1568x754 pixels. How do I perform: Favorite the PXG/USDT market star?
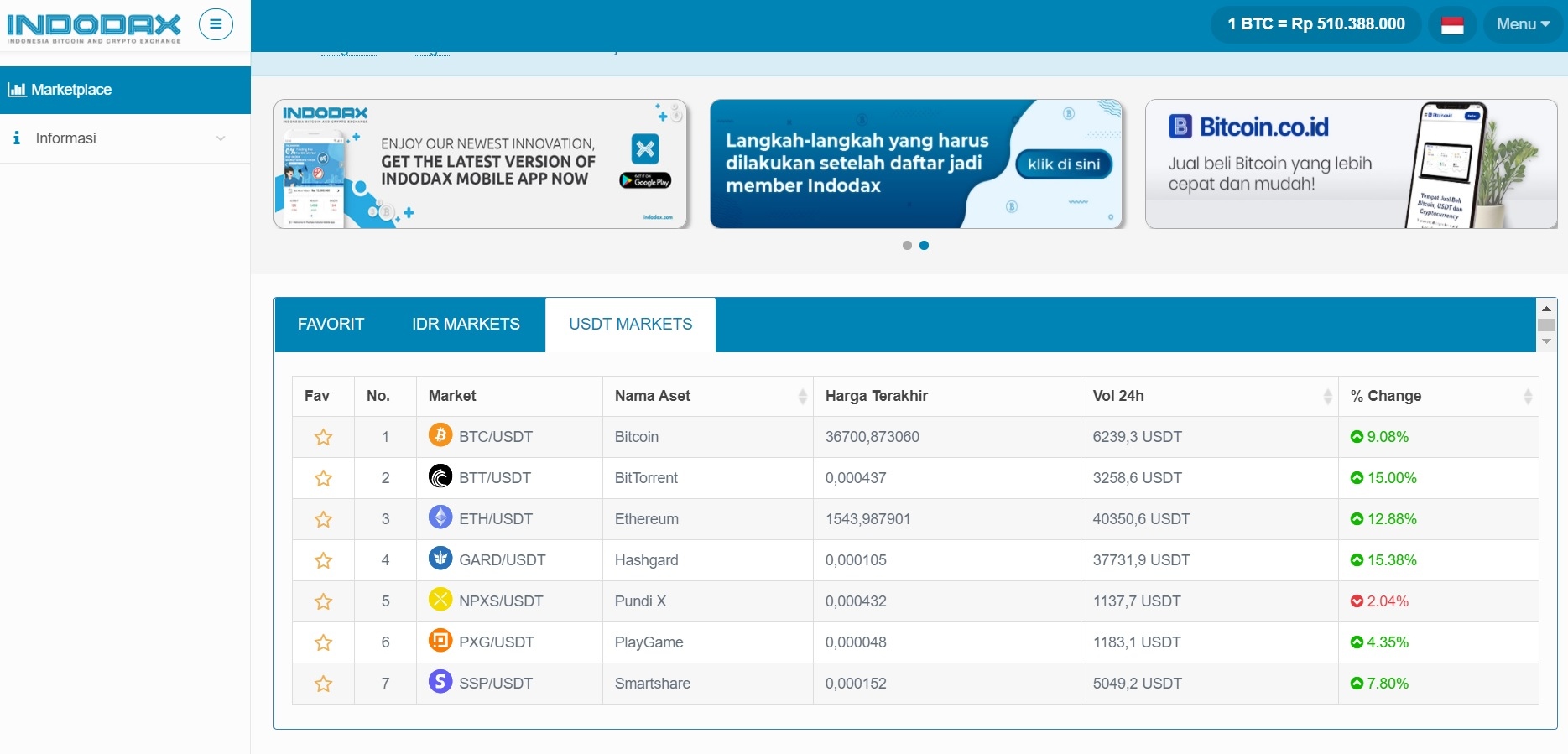tap(323, 642)
